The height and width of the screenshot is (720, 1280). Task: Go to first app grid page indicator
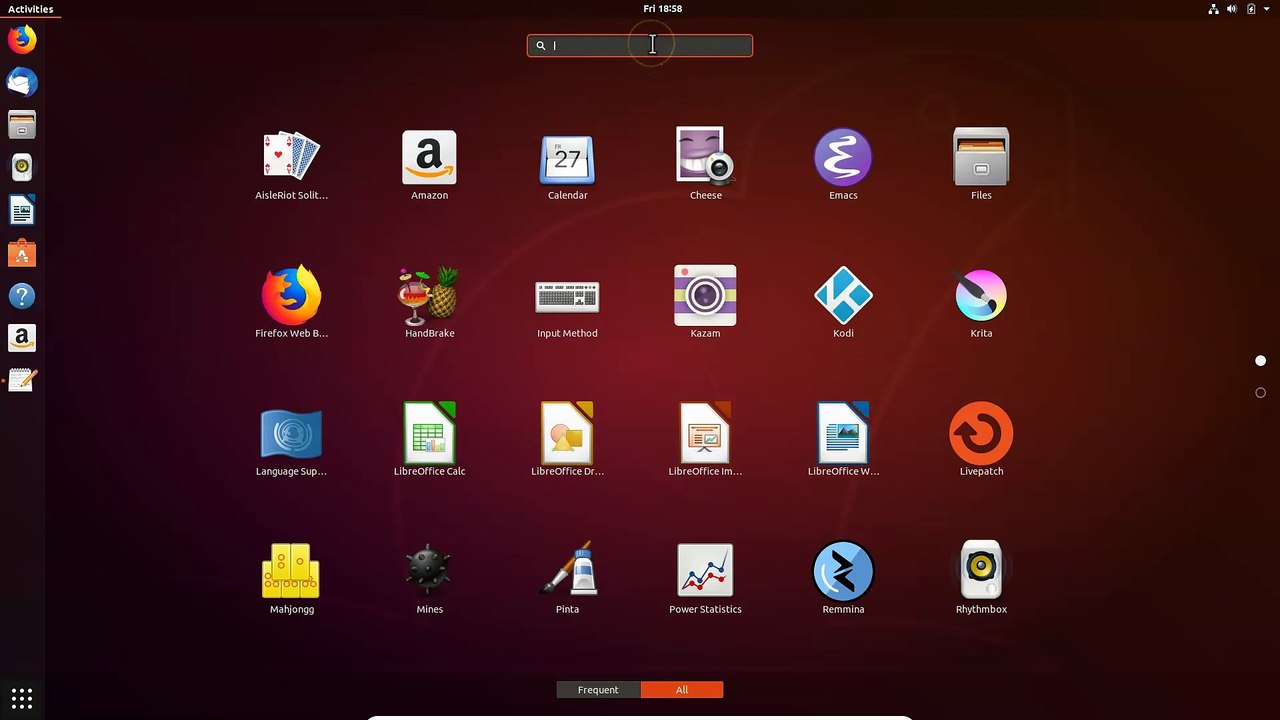point(1260,360)
